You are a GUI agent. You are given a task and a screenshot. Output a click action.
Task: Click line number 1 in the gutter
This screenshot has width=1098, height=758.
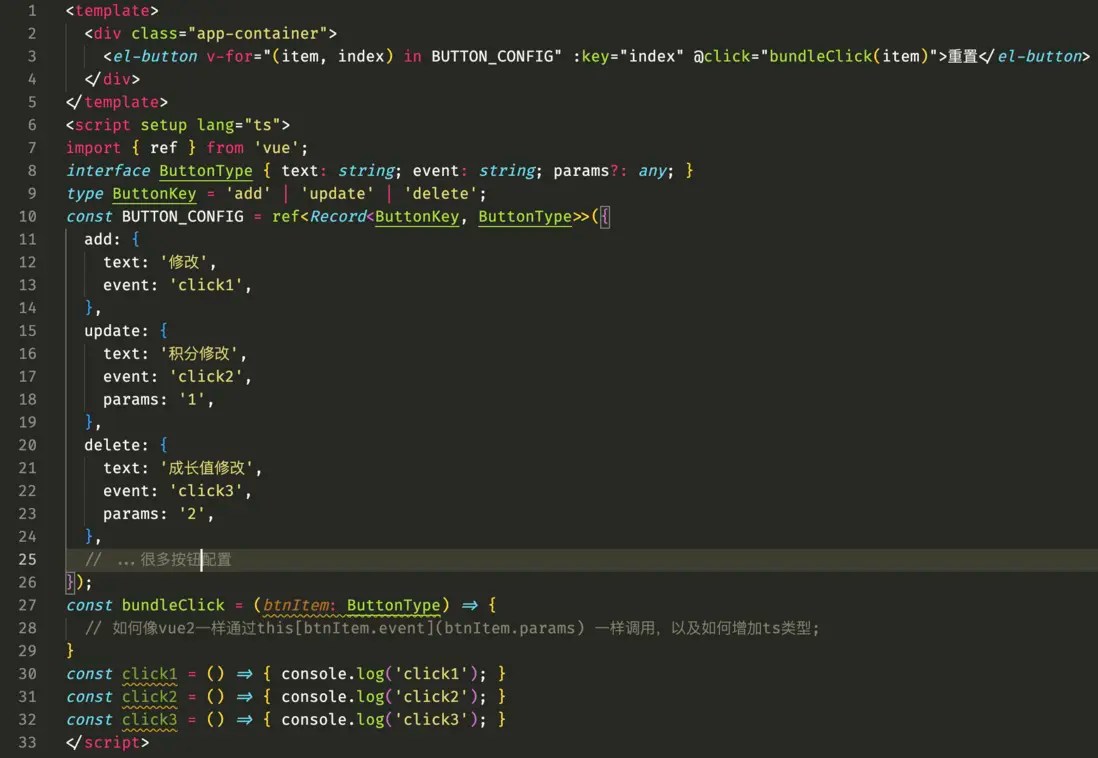coord(30,10)
